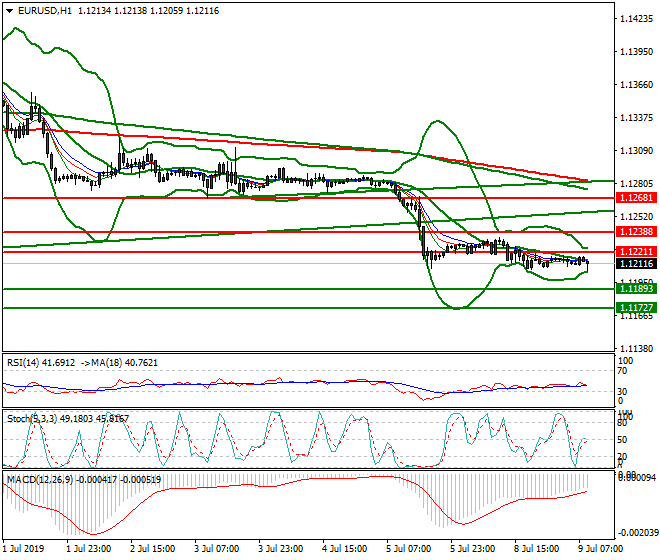Click the -0.002039 value on MACD scale

(638, 533)
